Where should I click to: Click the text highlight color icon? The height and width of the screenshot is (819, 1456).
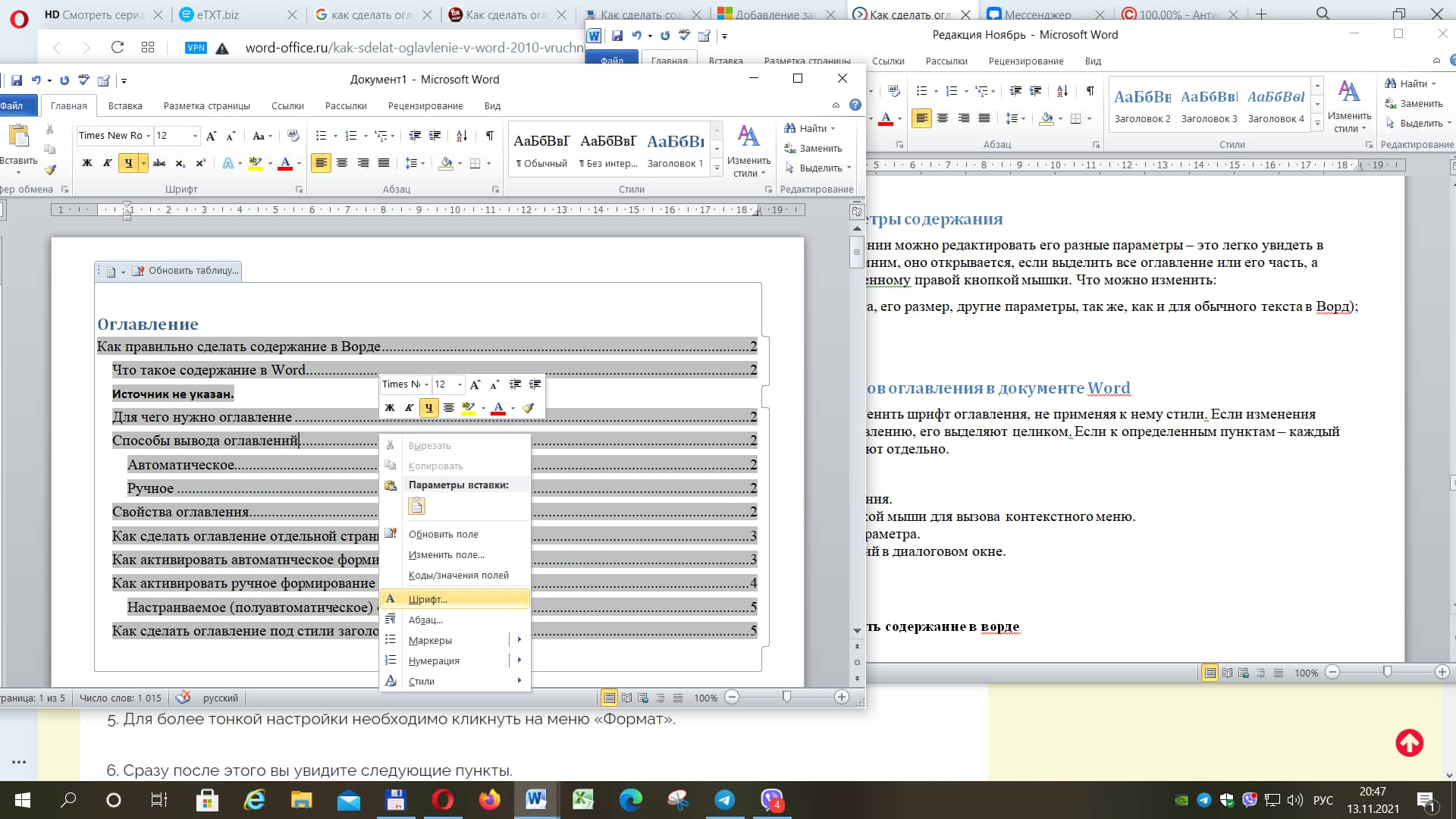(x=253, y=163)
